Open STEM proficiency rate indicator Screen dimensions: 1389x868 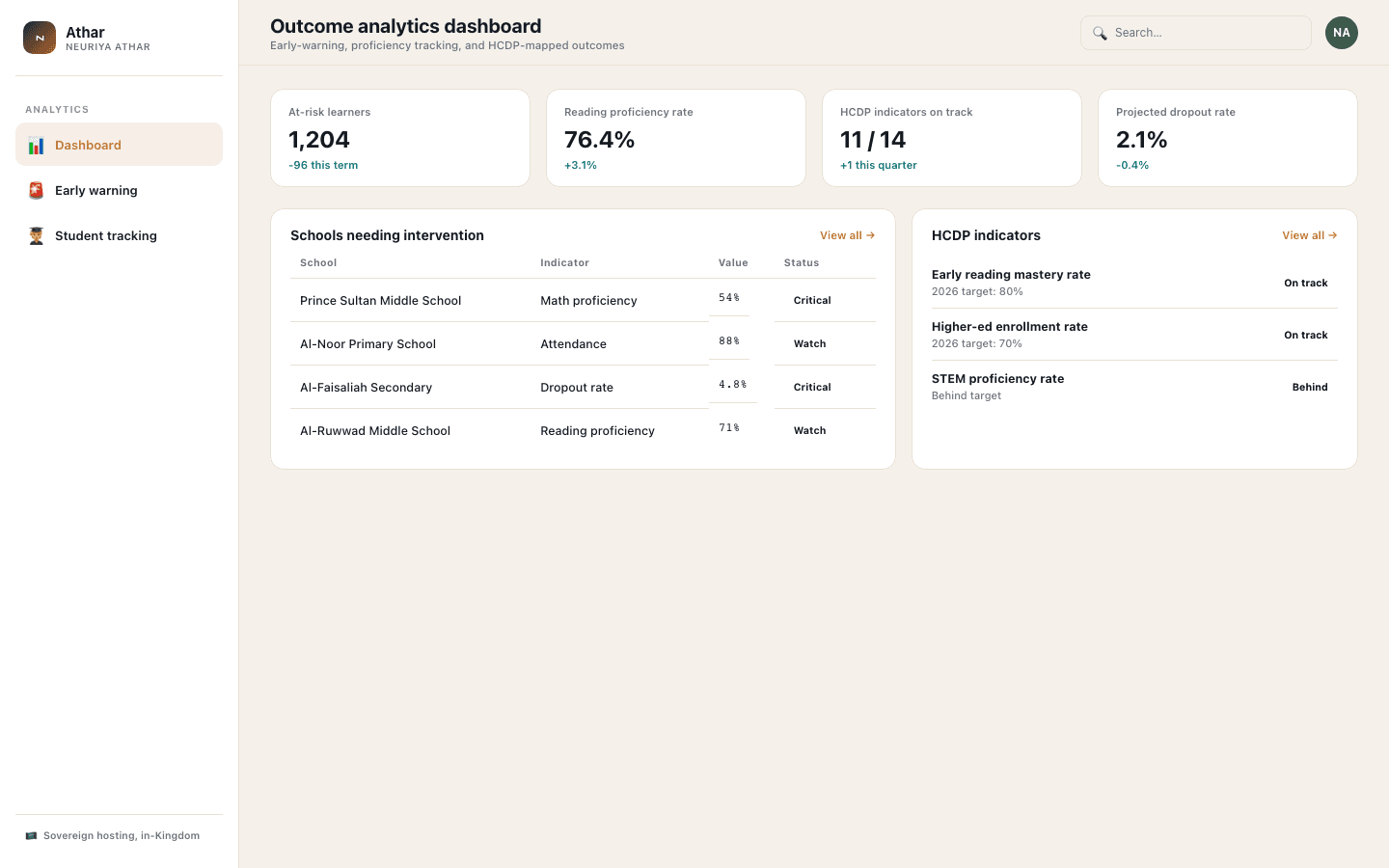[x=1134, y=387]
